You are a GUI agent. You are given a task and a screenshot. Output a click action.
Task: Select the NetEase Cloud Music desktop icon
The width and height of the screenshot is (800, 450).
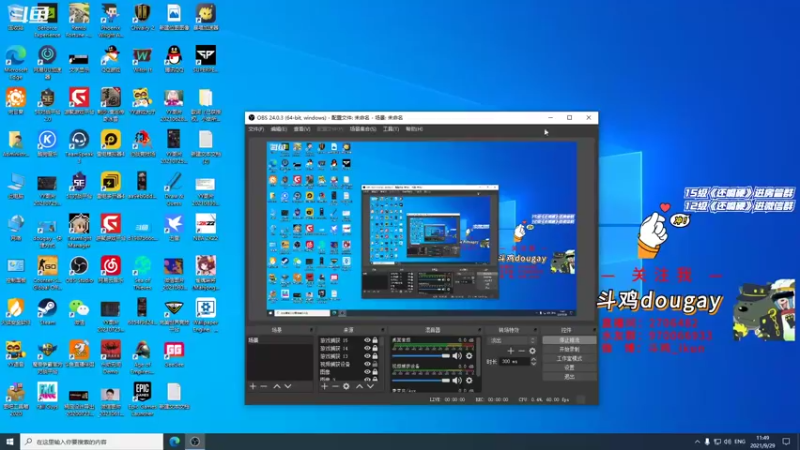click(x=111, y=270)
